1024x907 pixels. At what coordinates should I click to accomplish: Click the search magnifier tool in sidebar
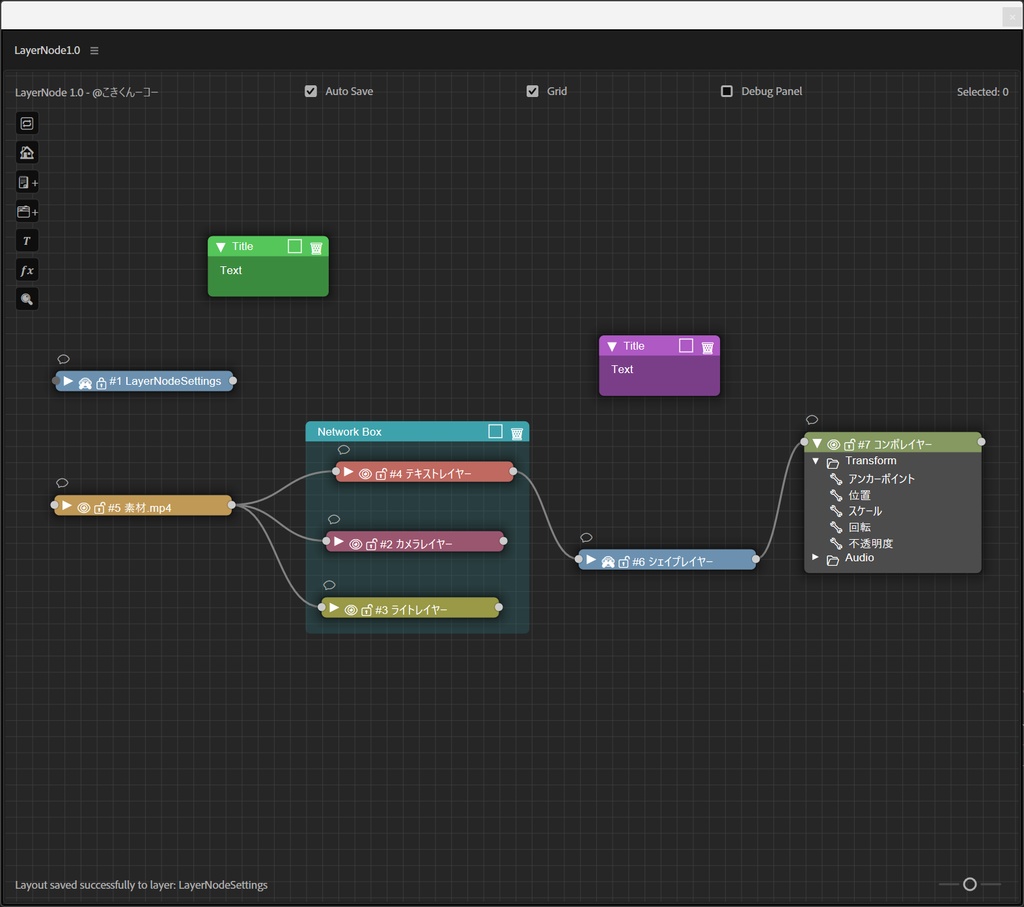point(26,298)
